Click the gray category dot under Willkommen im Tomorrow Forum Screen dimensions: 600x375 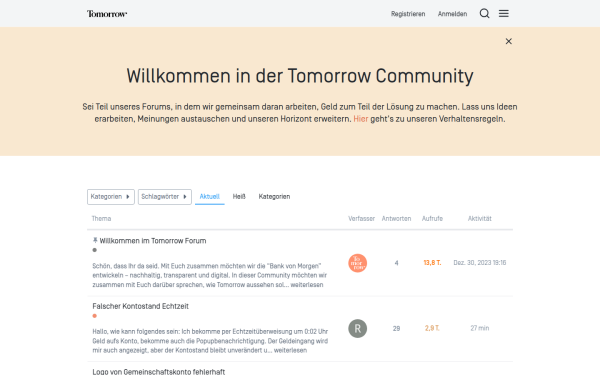point(95,250)
